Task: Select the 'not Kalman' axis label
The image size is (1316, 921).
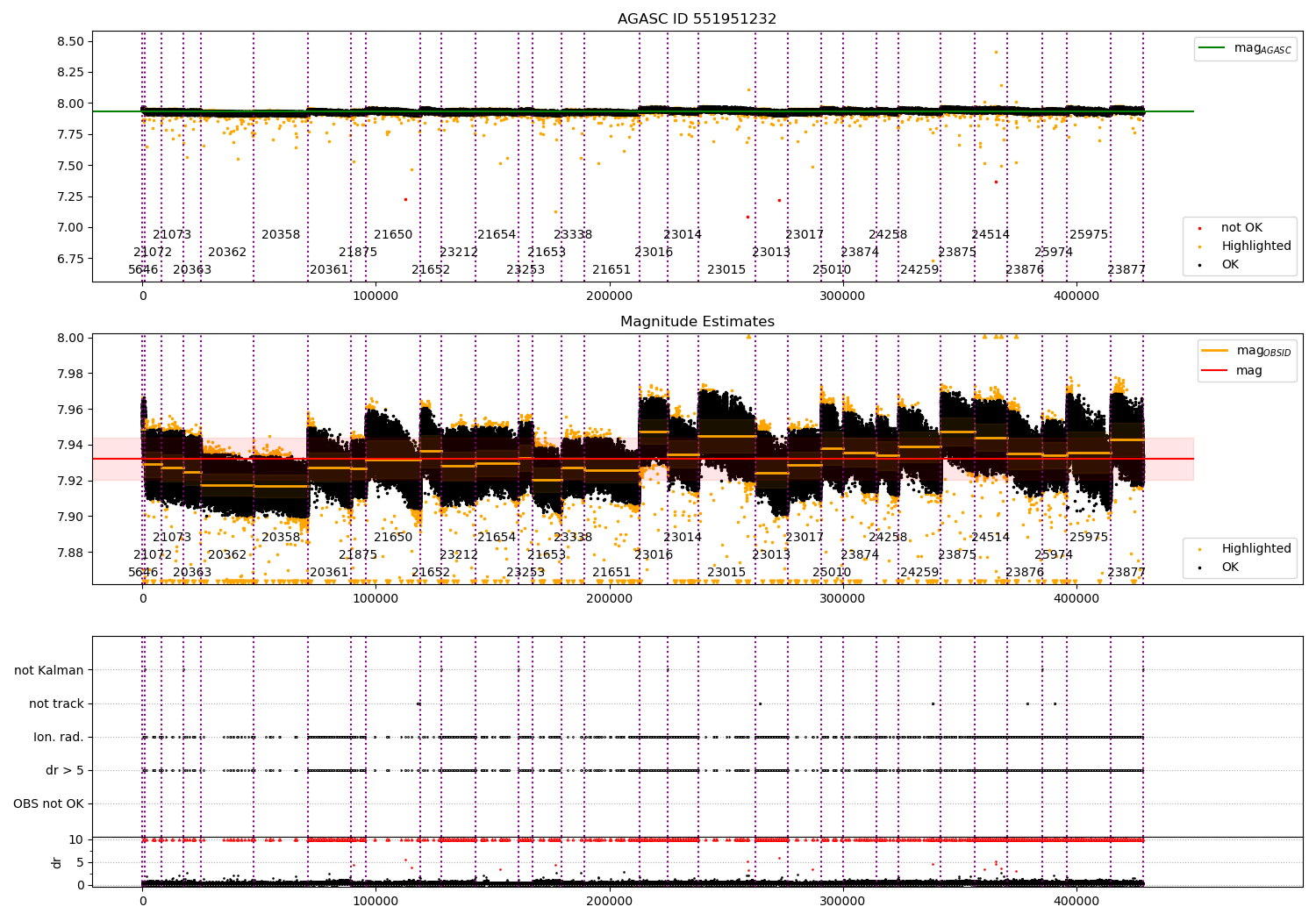Action: [49, 670]
